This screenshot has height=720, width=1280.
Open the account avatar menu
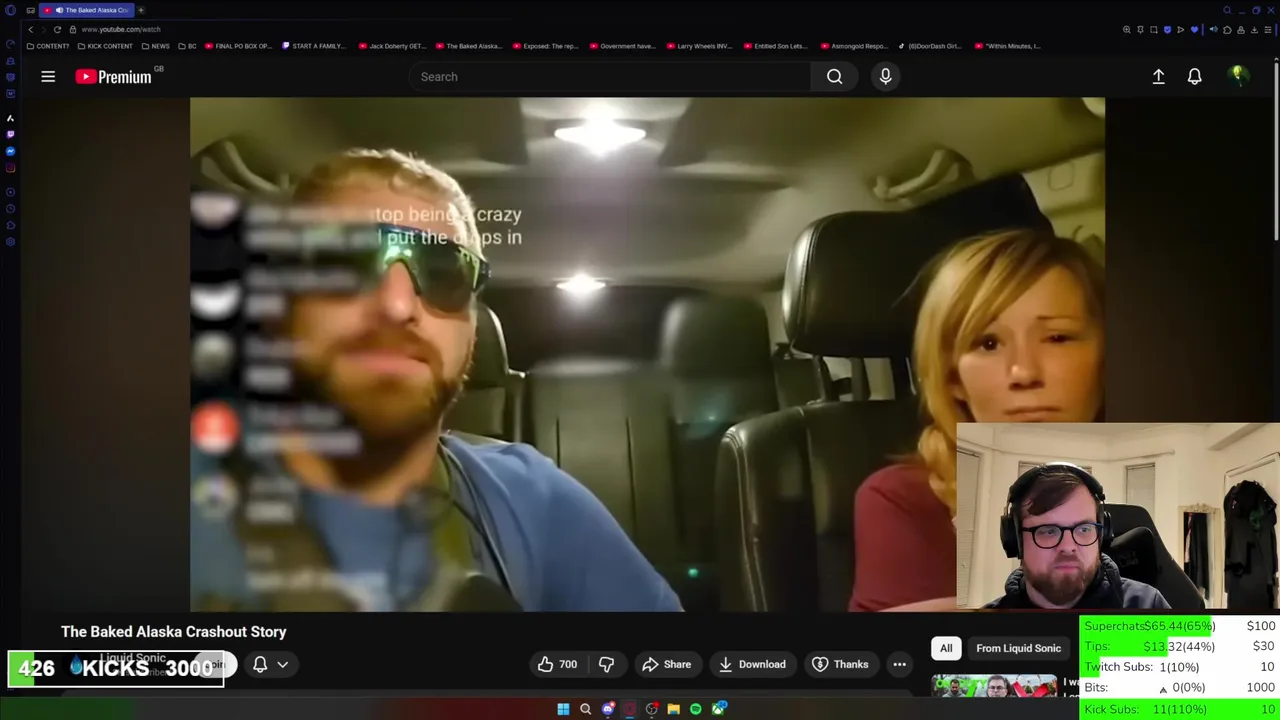1238,76
